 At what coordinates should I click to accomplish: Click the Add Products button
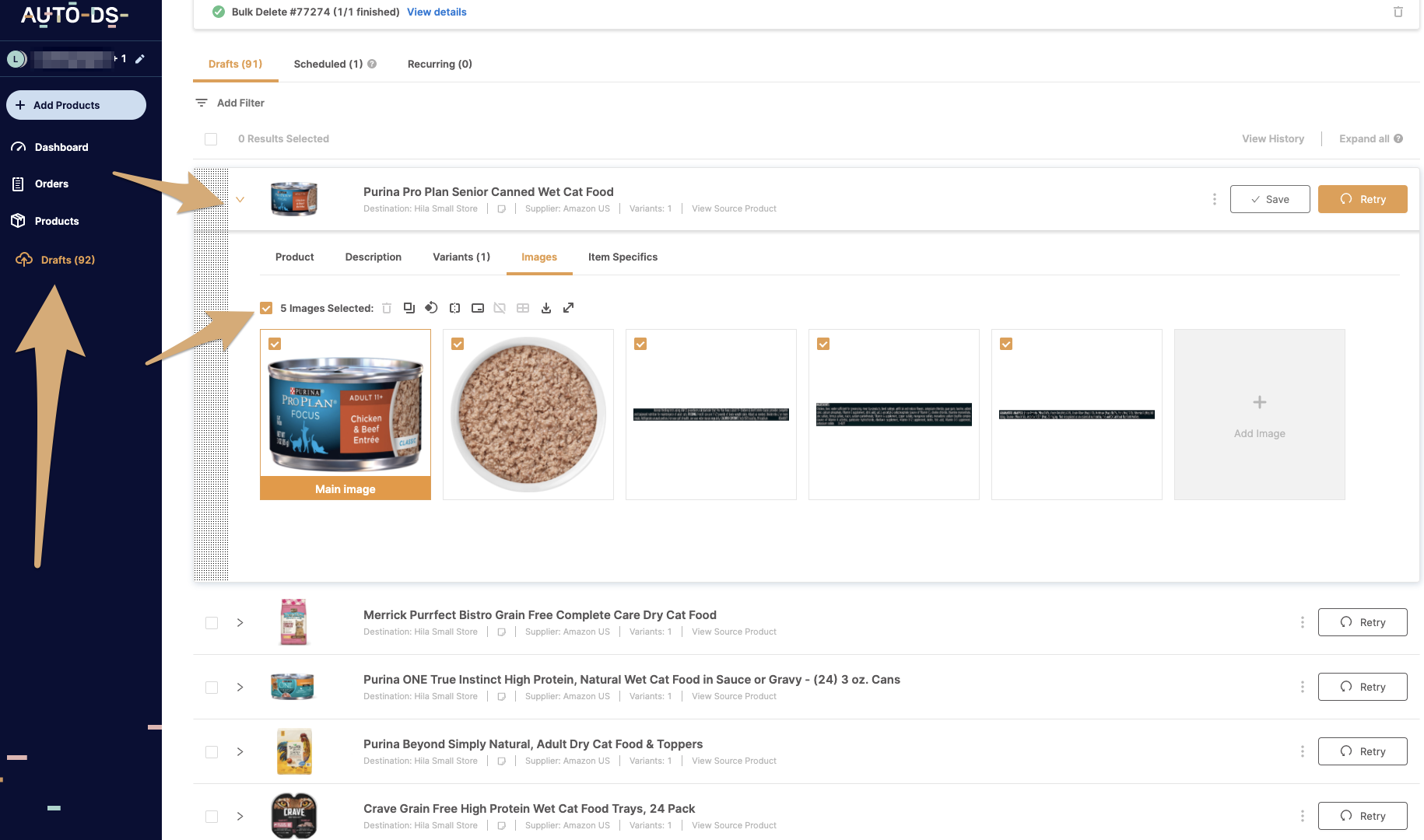click(x=76, y=105)
